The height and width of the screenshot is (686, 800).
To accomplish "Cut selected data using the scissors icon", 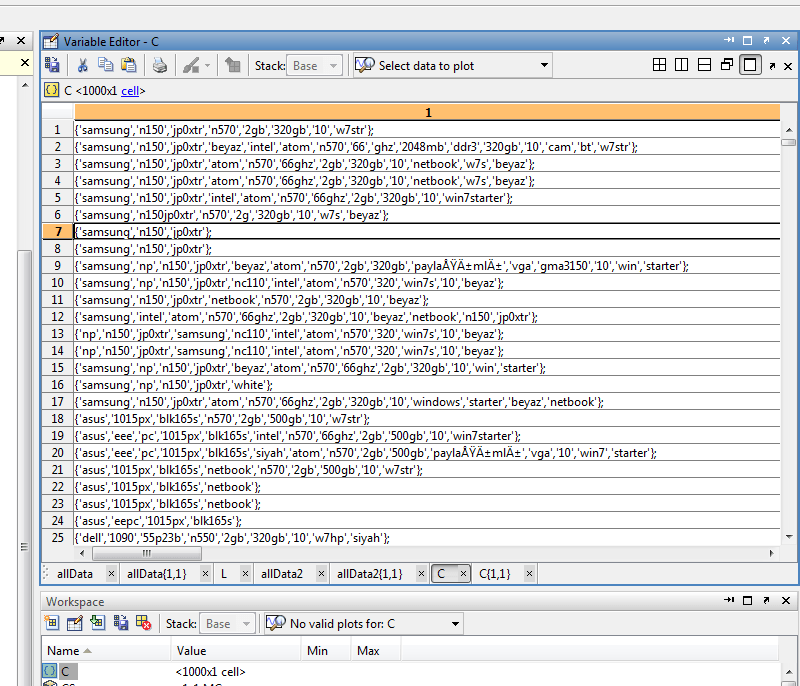I will point(84,64).
